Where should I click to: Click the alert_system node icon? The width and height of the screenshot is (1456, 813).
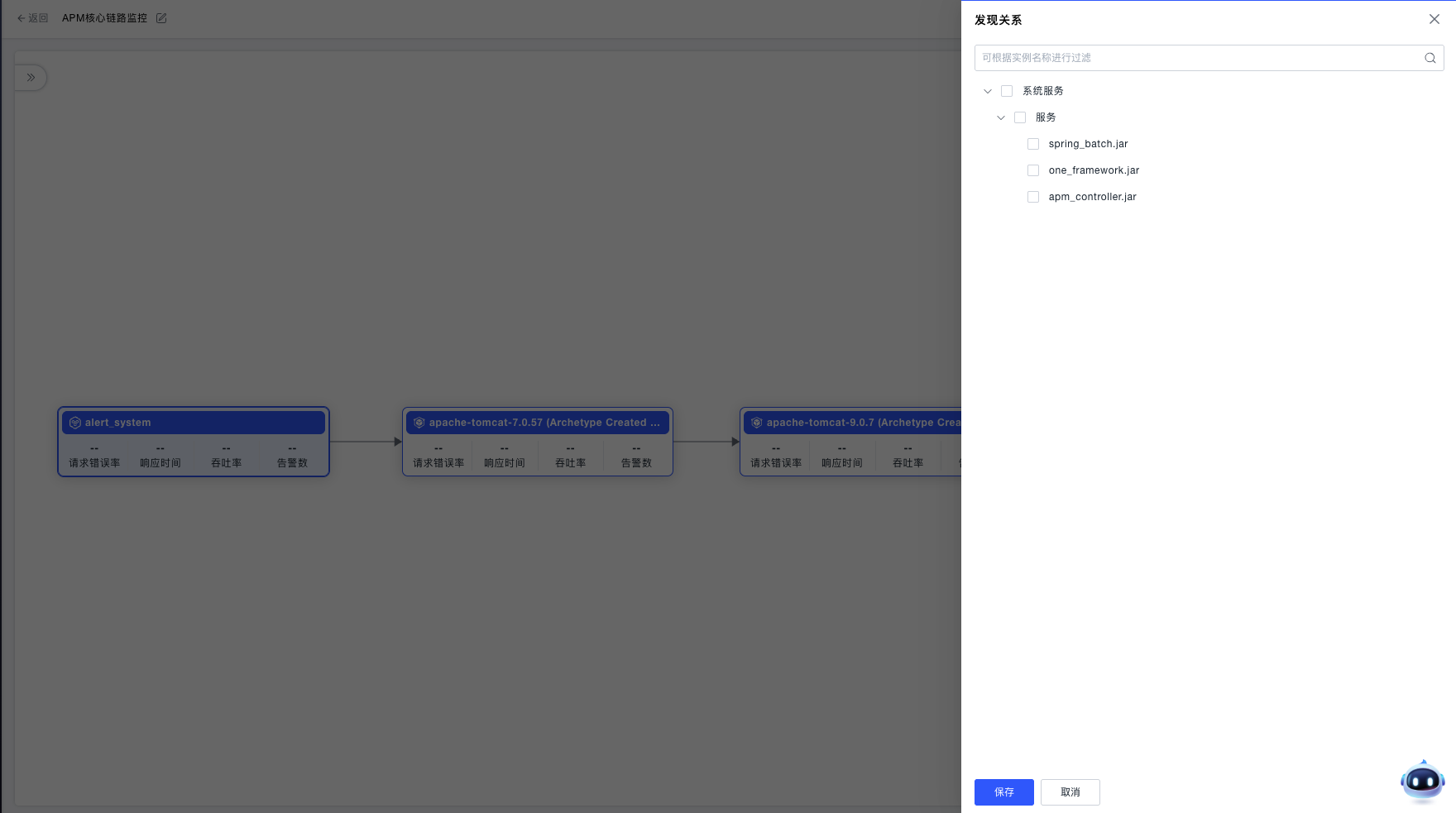pyautogui.click(x=75, y=423)
